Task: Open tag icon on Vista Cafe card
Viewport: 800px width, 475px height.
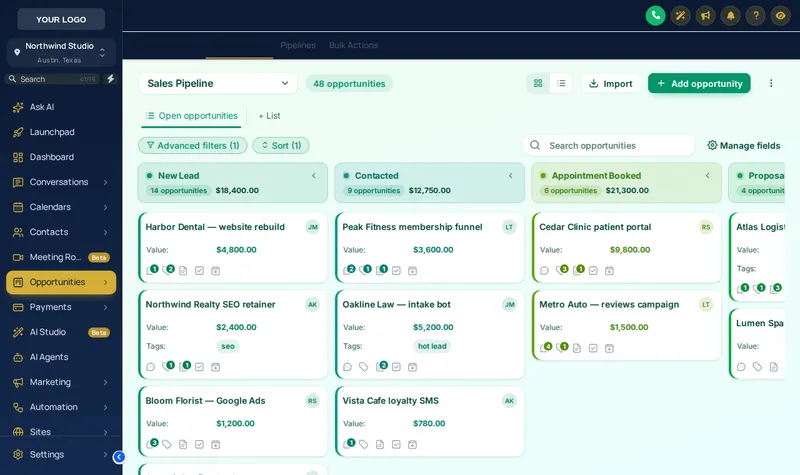Action: click(363, 444)
